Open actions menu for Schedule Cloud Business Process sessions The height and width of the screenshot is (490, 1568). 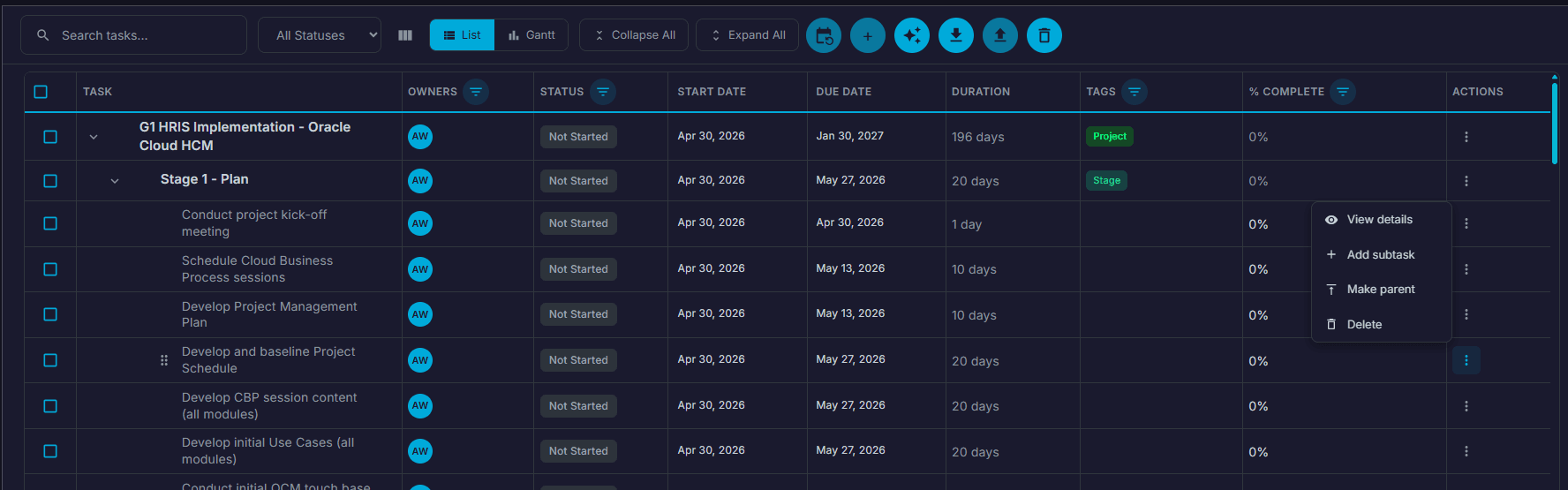(1466, 269)
